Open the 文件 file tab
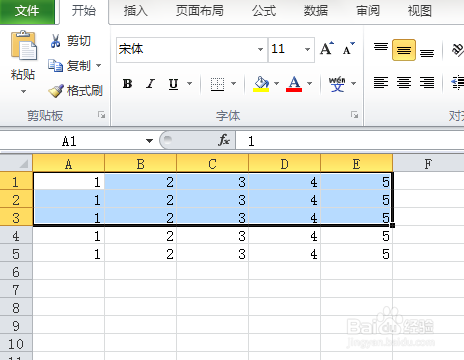Screen dimensions: 464x360 [27, 11]
